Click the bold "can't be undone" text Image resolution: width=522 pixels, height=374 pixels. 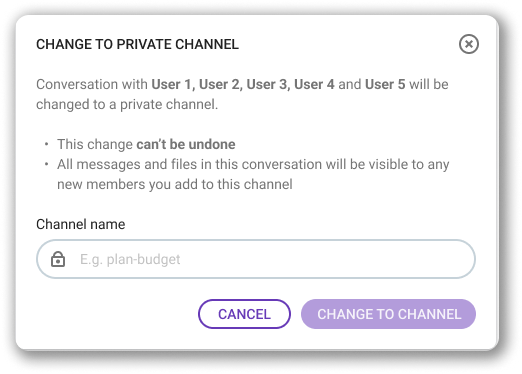(186, 144)
